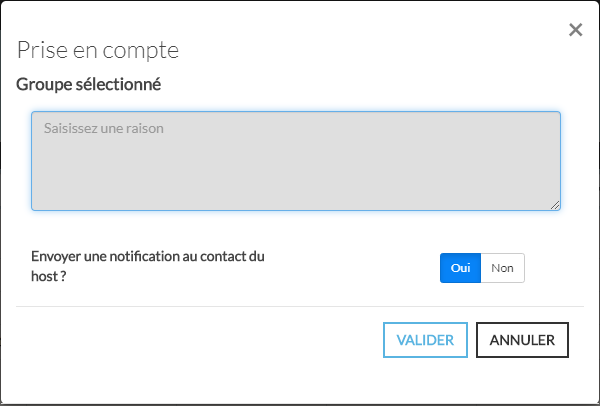Focus the Saisissez une raison text area
600x406 pixels.
pyautogui.click(x=295, y=161)
